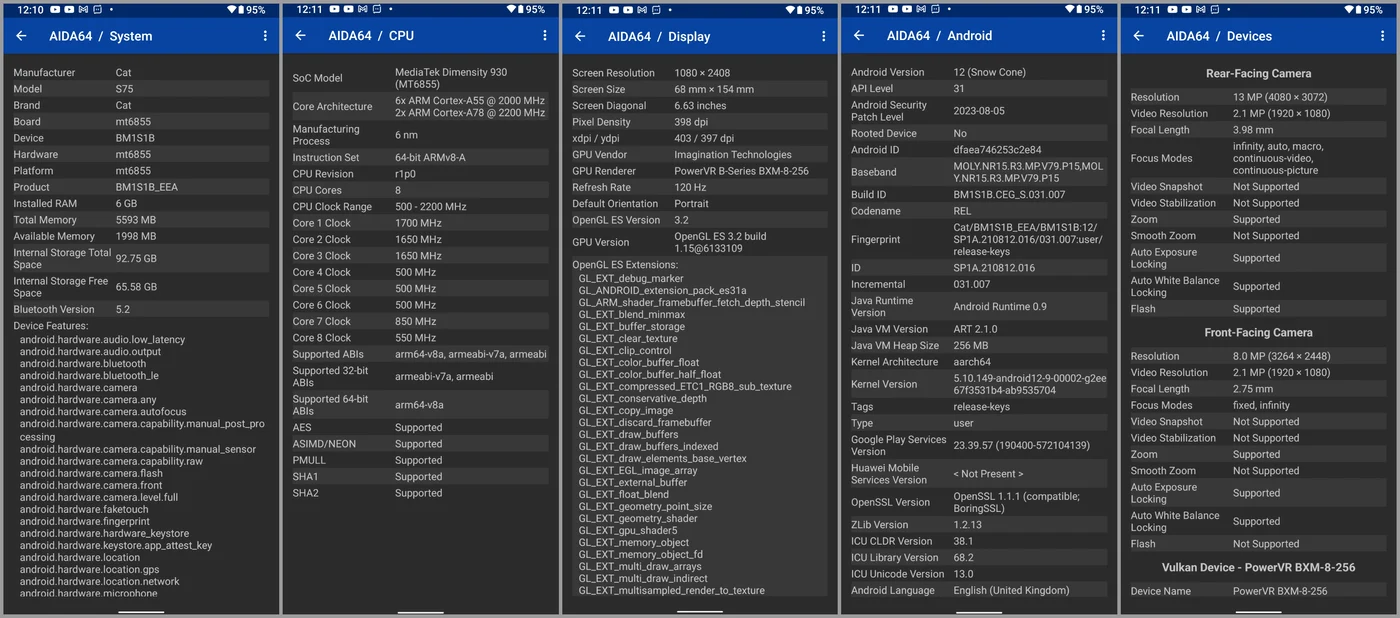The image size is (1400, 618).
Task: Select the AES Supported row
Action: (x=419, y=428)
